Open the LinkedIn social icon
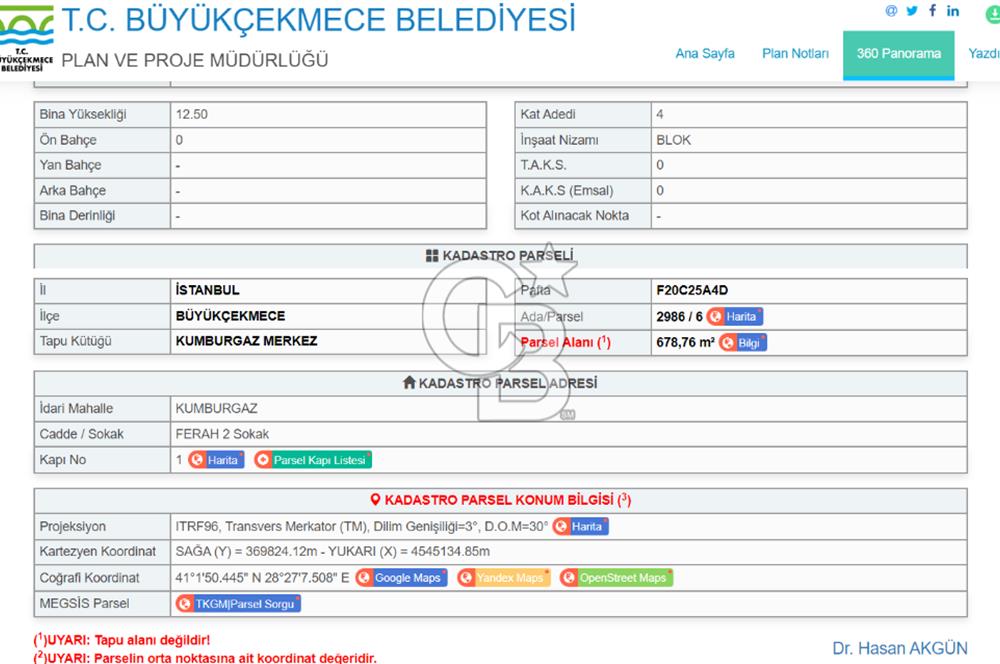 tap(953, 11)
